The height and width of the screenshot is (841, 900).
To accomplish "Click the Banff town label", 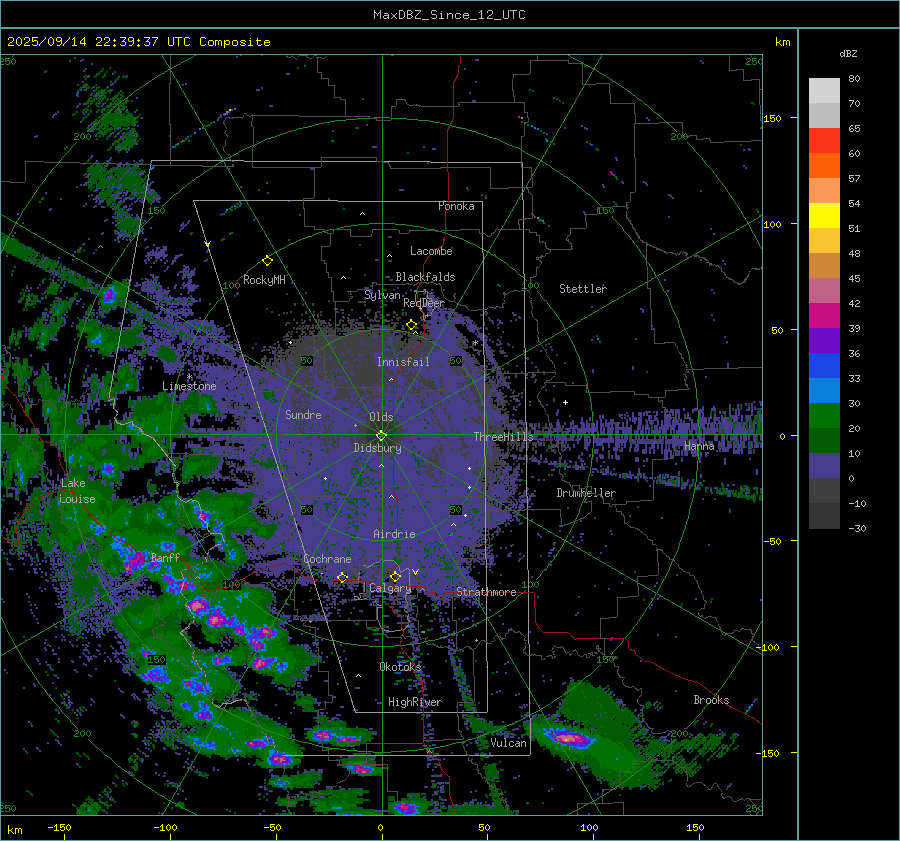I will coord(165,557).
